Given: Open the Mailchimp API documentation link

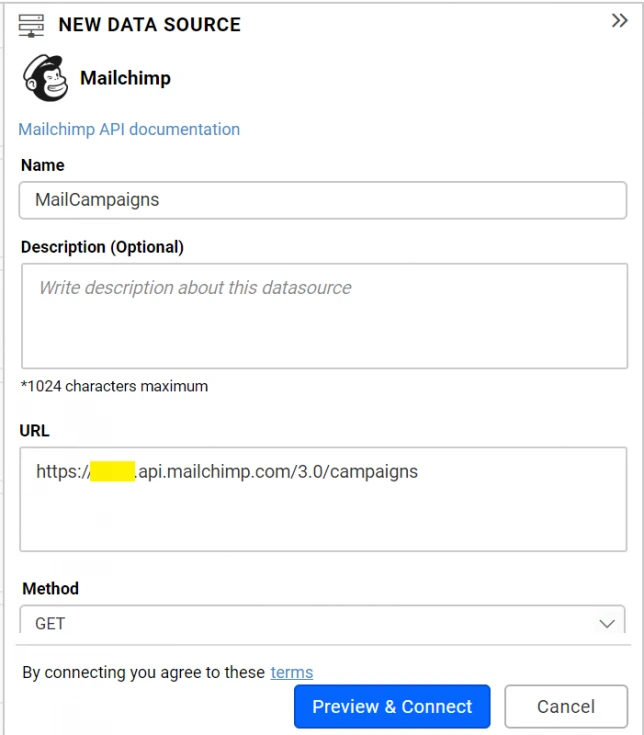Looking at the screenshot, I should [x=129, y=129].
